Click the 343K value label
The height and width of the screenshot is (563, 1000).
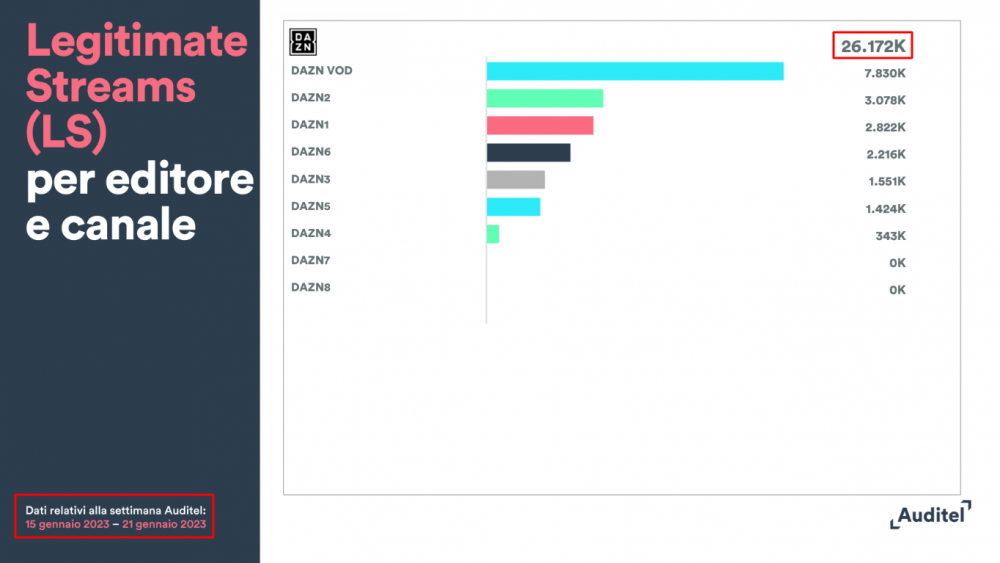pos(890,236)
